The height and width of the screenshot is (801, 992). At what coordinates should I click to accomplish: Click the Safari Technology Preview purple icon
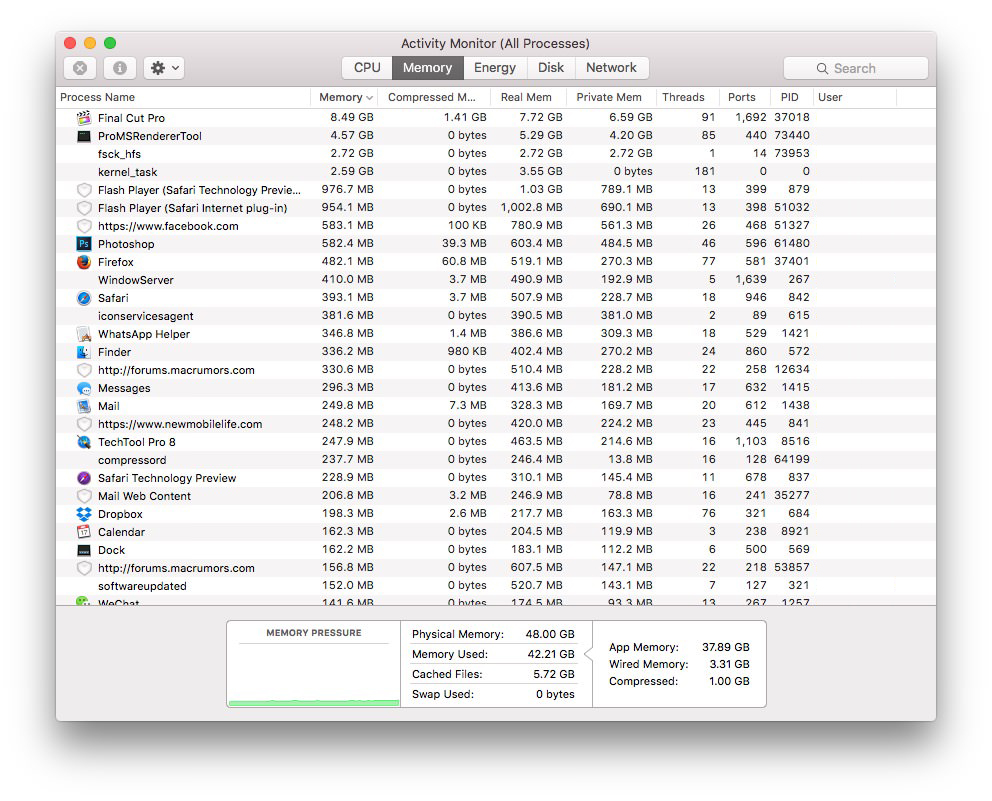84,478
